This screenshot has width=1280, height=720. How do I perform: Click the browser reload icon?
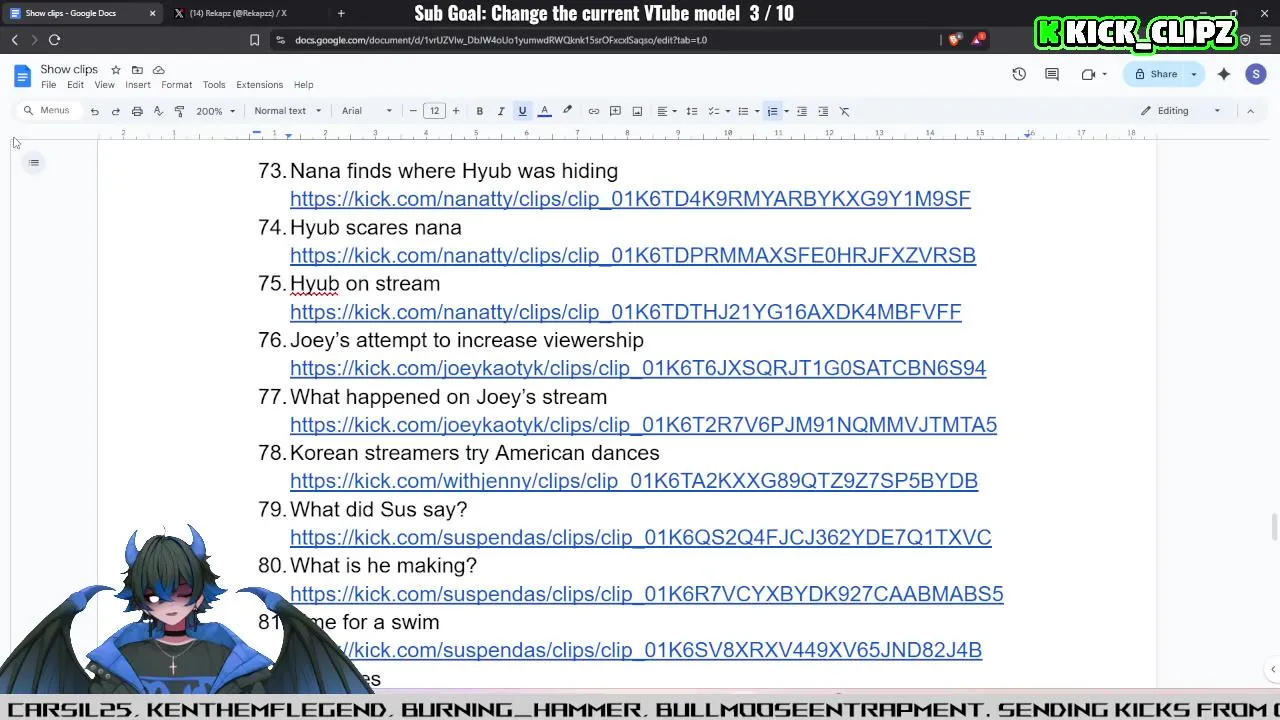(54, 40)
